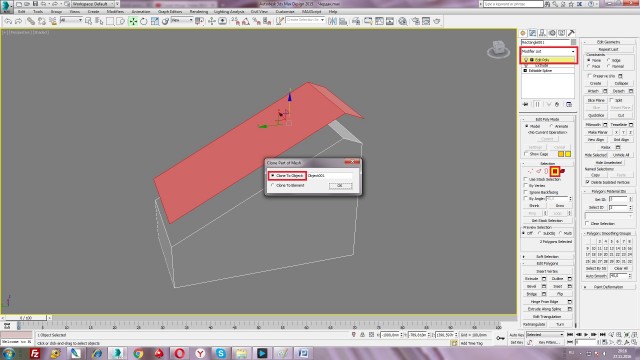Click the ViewCube in viewport

pos(498,49)
